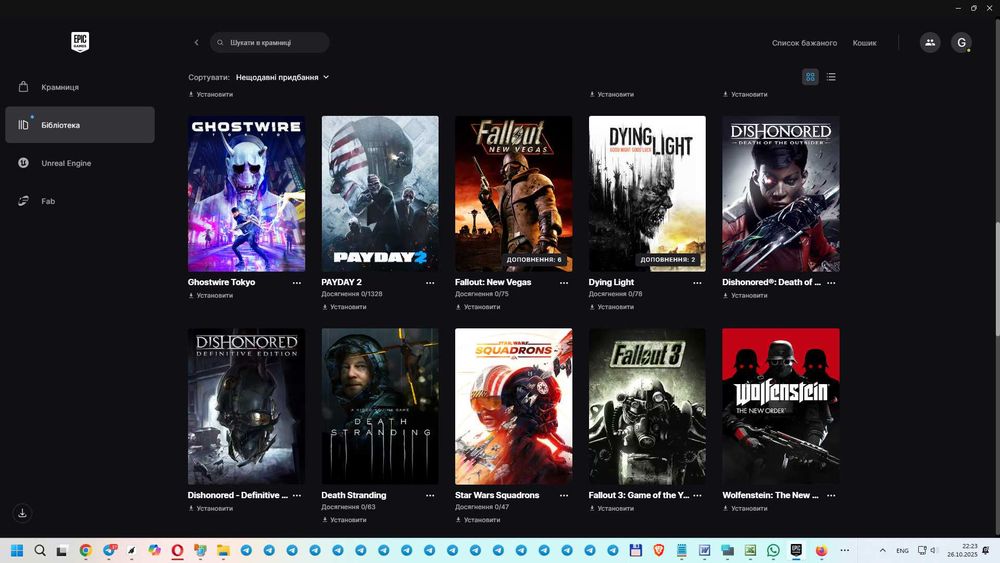Open Dishonored Definitive Edition cover thumbnail
Screen dimensions: 1000x563
tap(246, 407)
